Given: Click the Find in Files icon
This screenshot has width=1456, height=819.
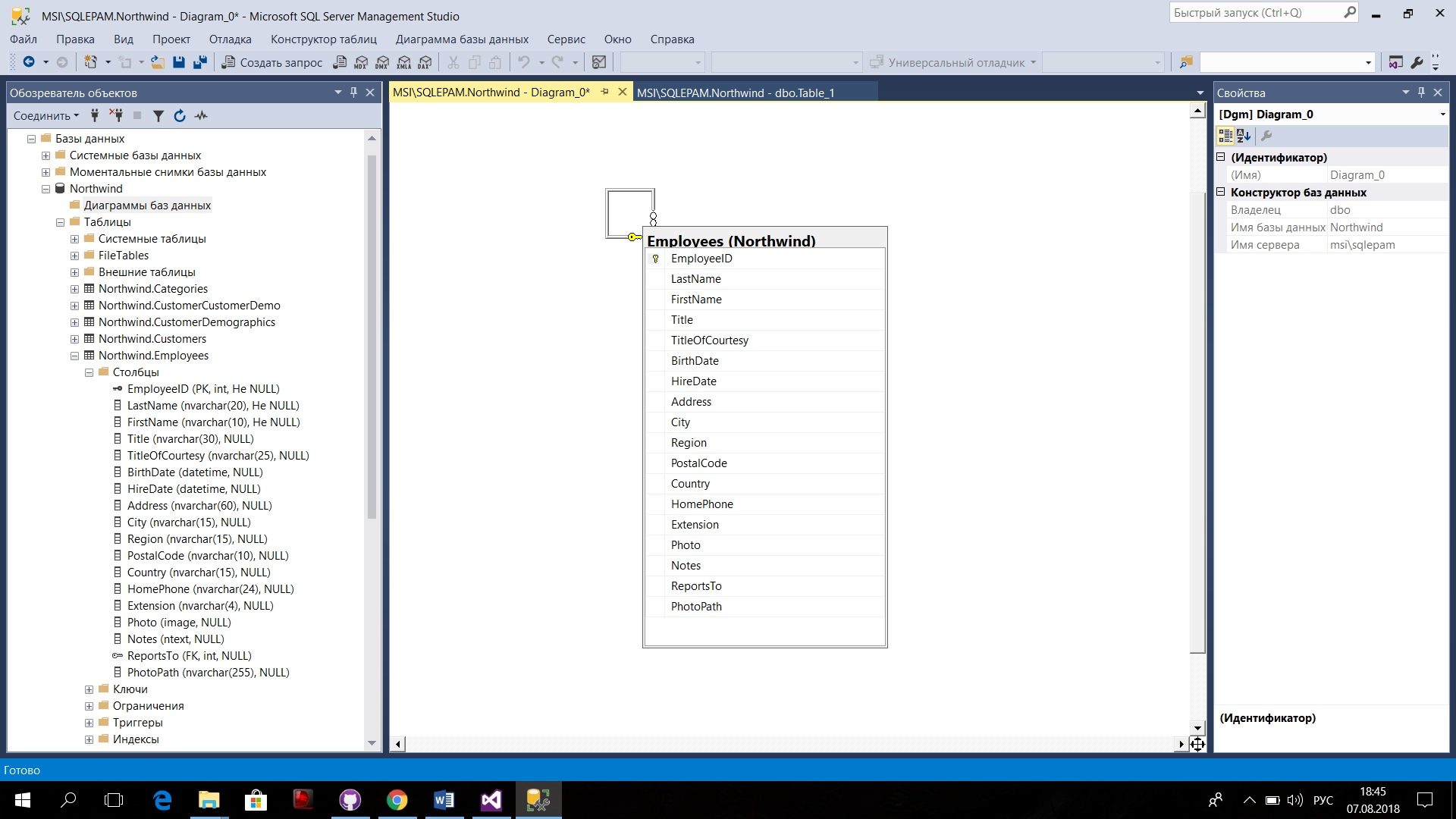Looking at the screenshot, I should 1186,62.
